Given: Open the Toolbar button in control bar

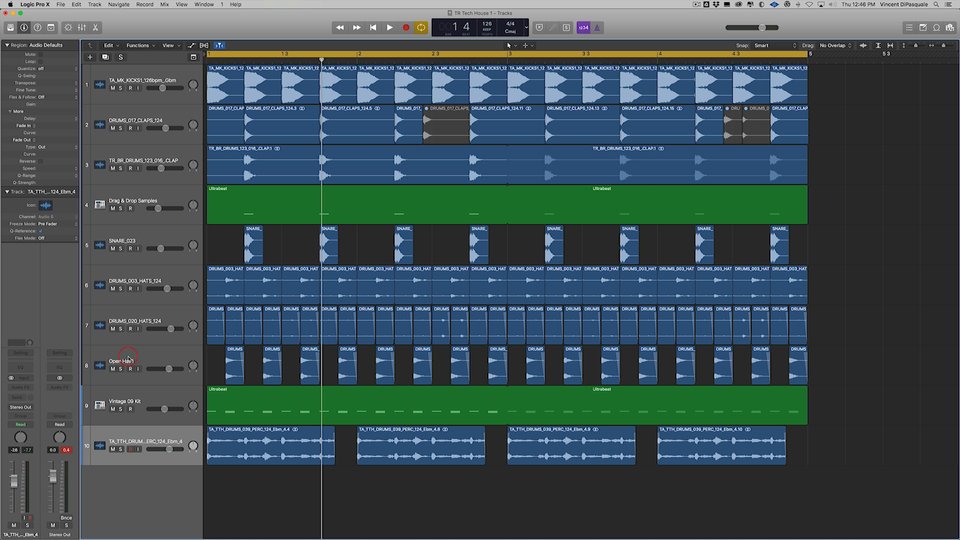Looking at the screenshot, I should point(51,28).
